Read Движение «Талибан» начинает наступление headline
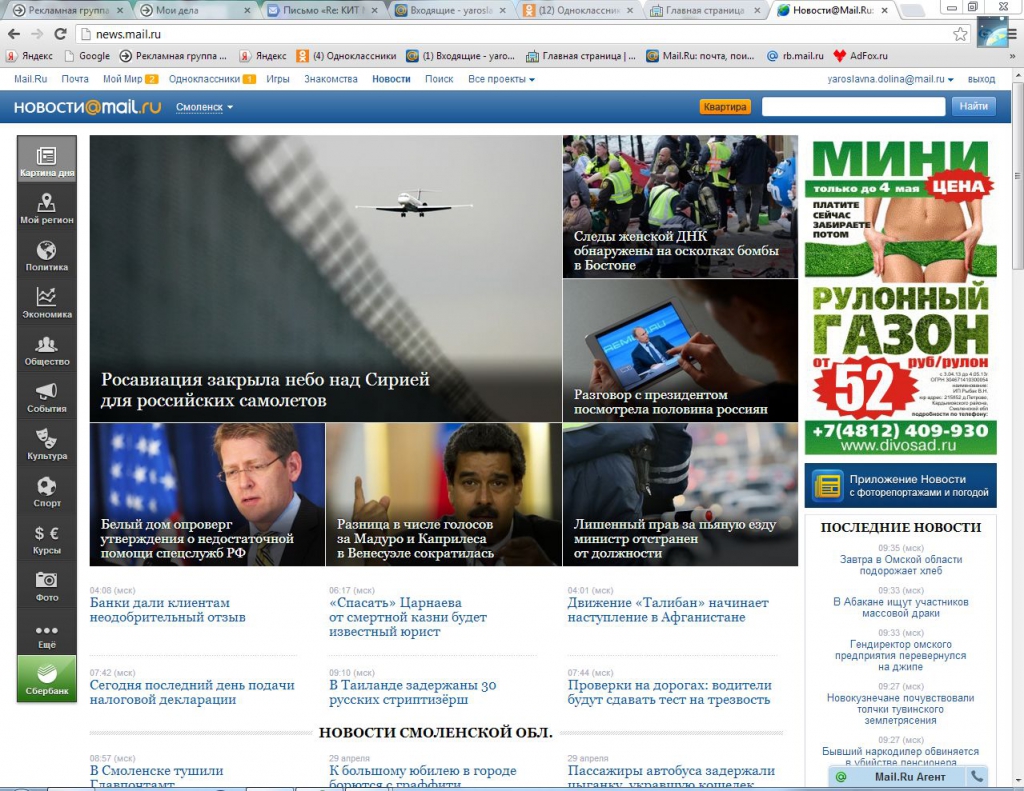The width and height of the screenshot is (1024, 791). tap(668, 610)
